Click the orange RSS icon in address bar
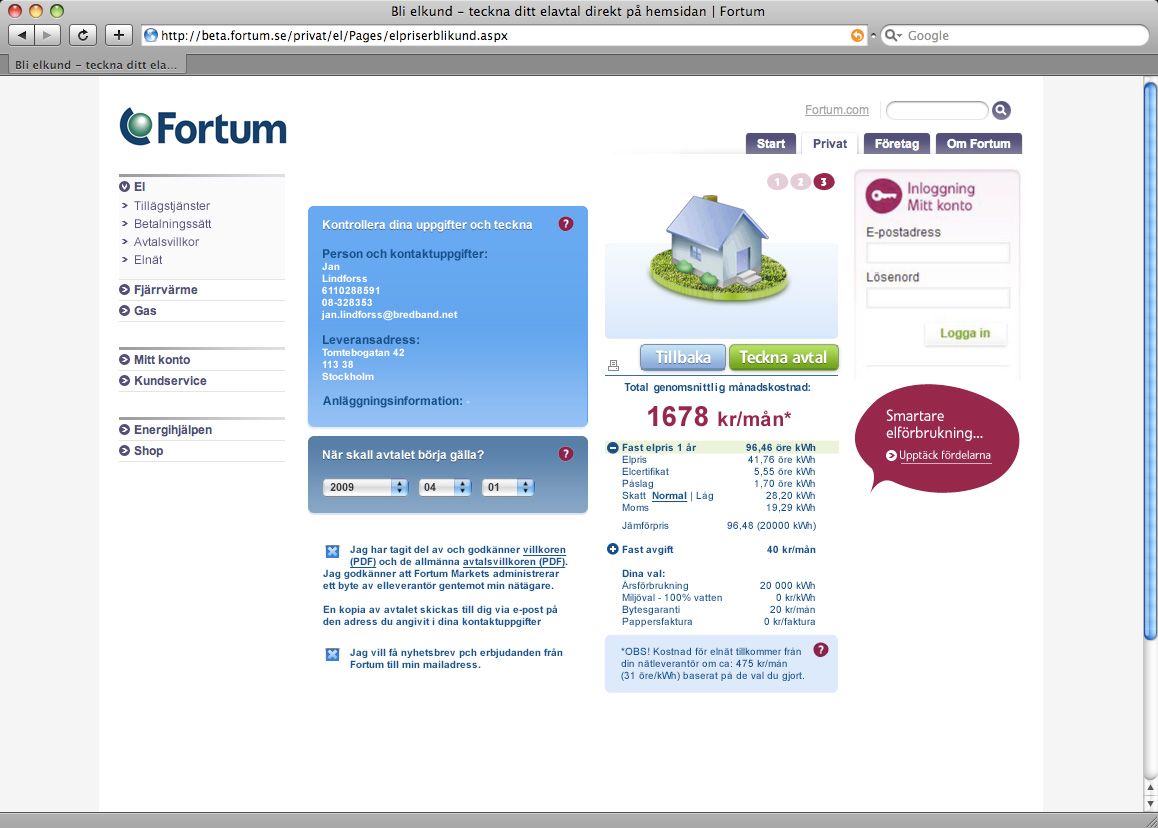This screenshot has width=1158, height=828. point(857,35)
